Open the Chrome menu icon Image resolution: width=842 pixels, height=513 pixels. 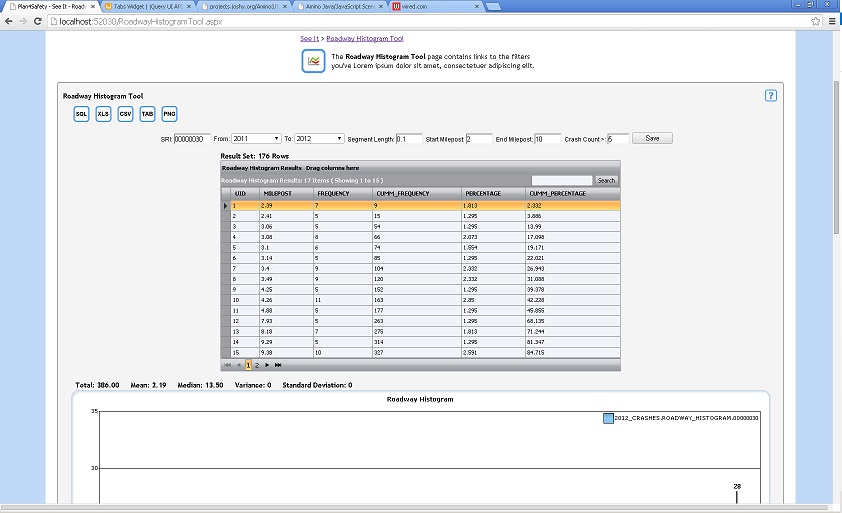click(x=832, y=21)
